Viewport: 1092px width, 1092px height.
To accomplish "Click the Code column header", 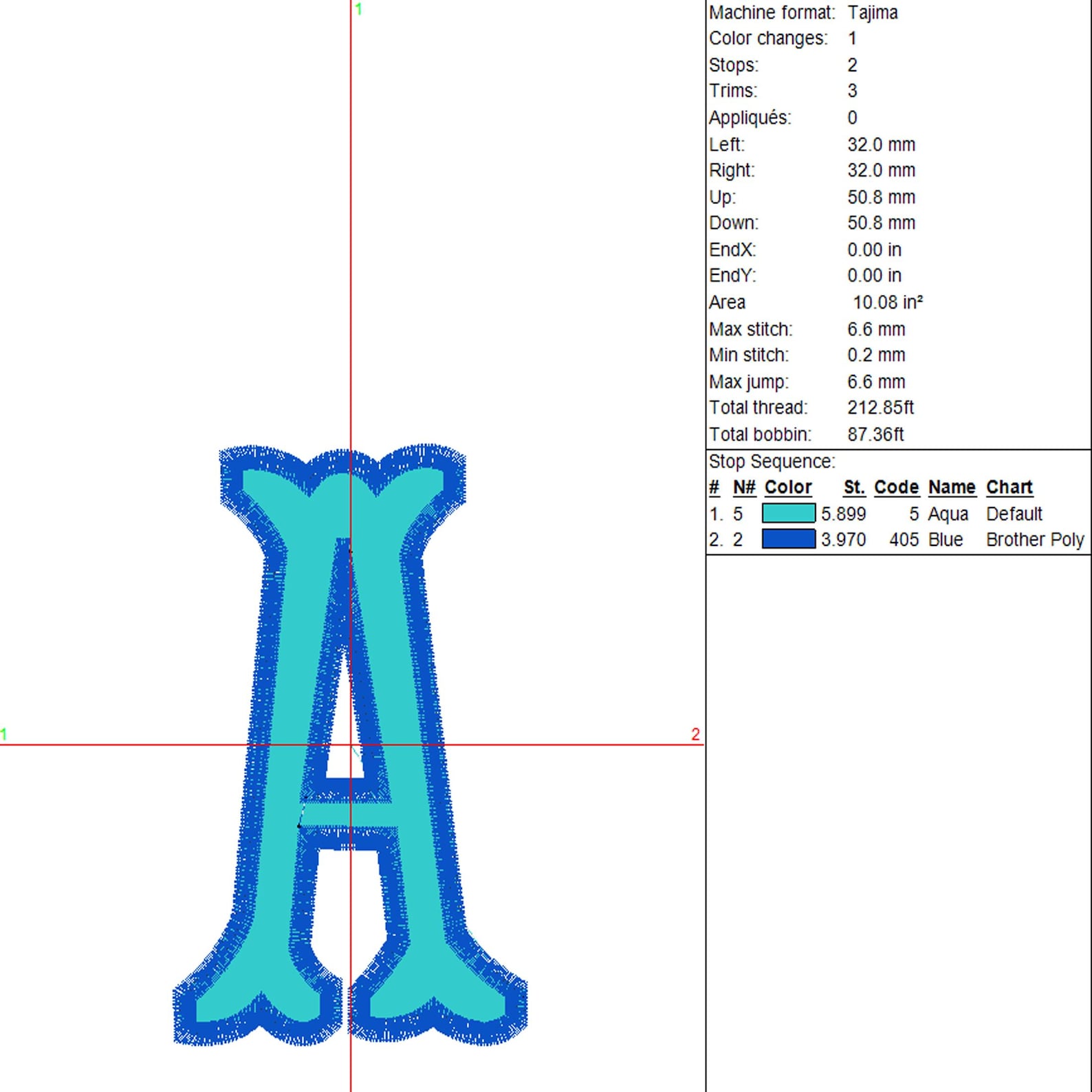I will (897, 488).
